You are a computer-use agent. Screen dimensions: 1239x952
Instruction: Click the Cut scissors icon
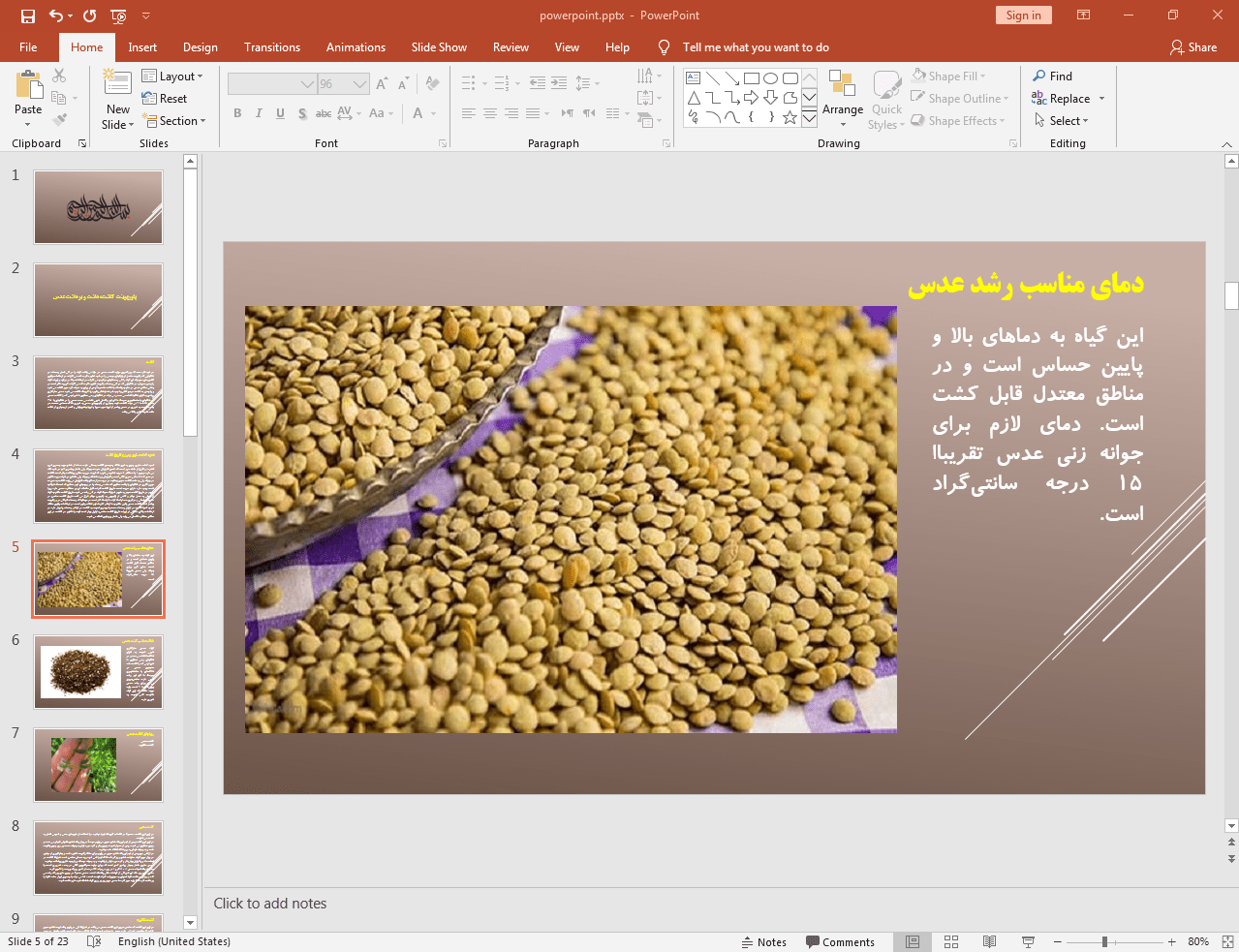[x=59, y=76]
